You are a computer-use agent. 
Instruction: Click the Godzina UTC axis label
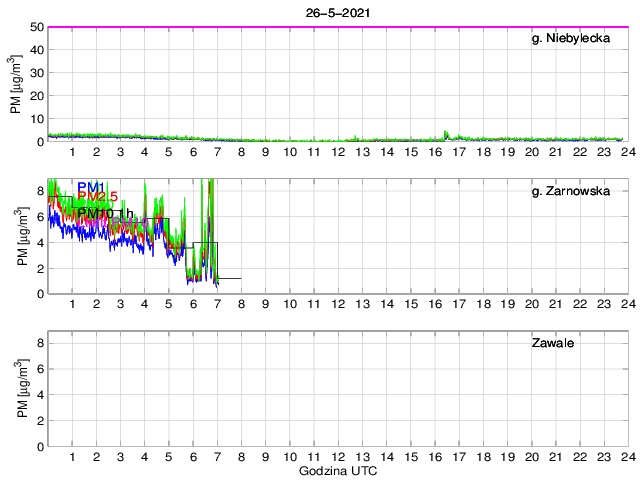[338, 471]
